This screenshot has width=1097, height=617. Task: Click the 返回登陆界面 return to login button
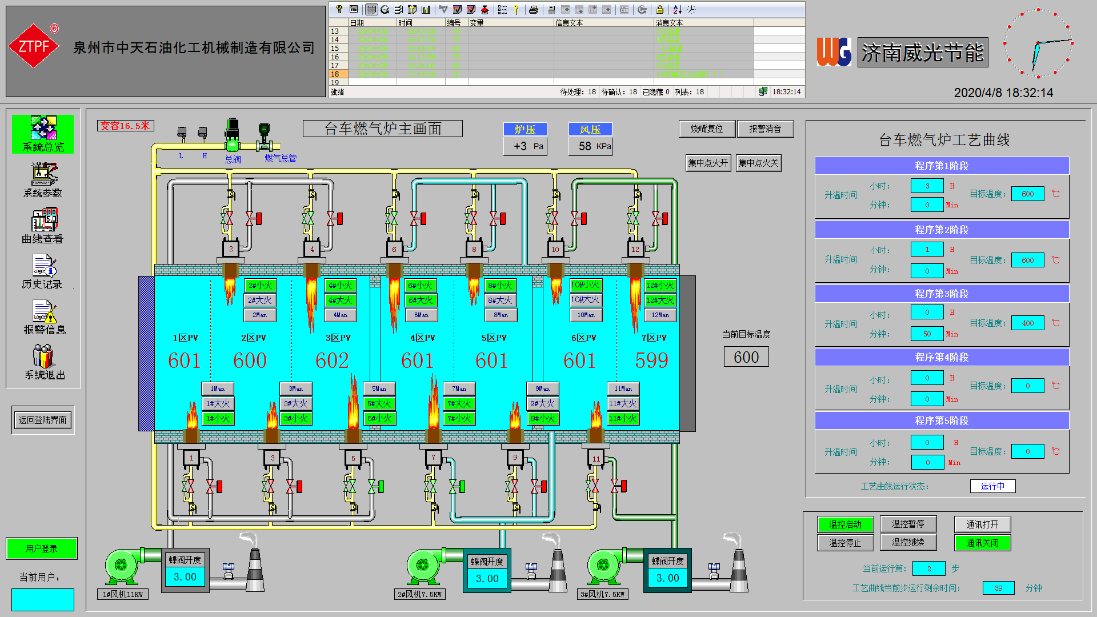coord(43,420)
